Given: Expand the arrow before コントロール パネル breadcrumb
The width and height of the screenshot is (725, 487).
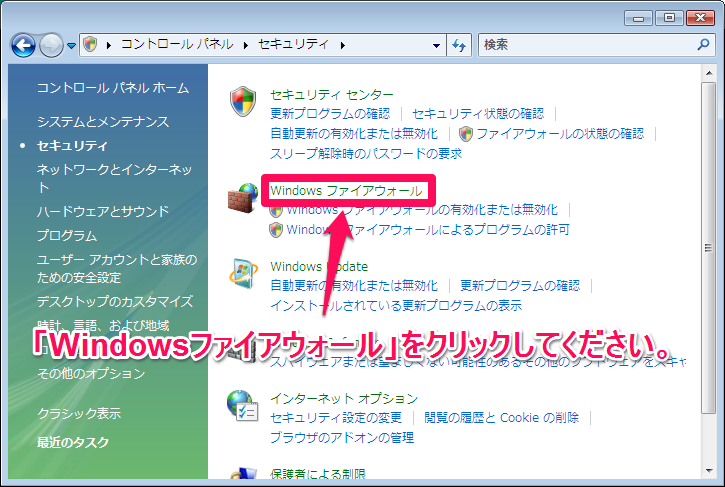Looking at the screenshot, I should pos(109,45).
